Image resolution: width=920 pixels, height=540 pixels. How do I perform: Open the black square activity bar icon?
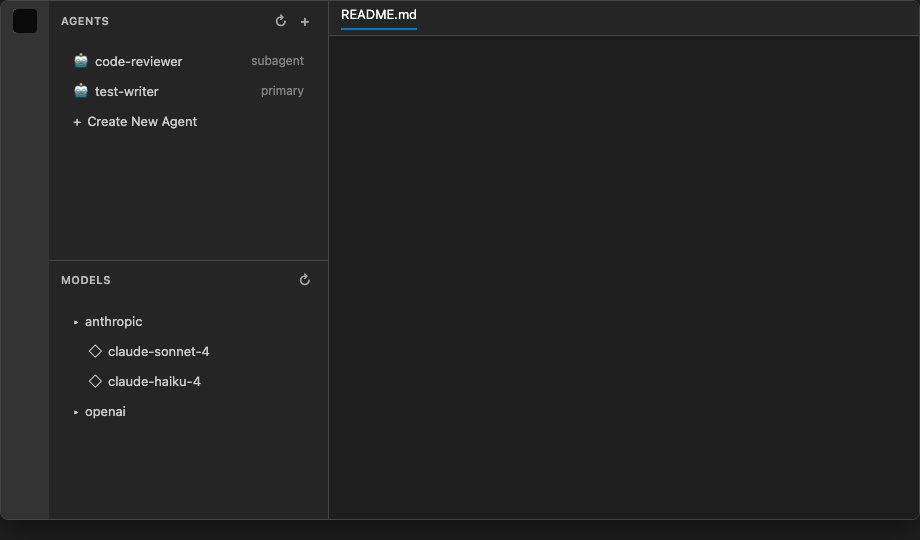(x=25, y=21)
